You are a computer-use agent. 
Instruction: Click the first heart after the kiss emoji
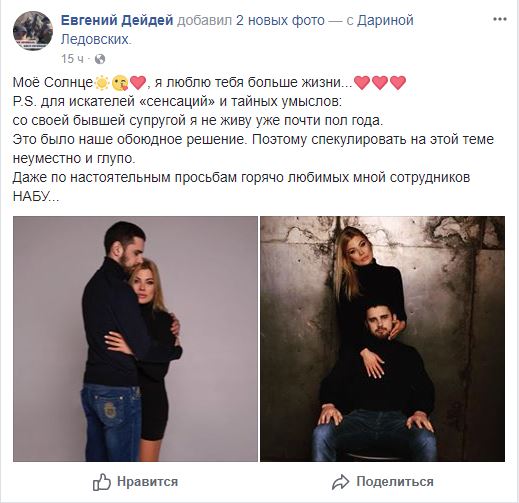tap(138, 83)
